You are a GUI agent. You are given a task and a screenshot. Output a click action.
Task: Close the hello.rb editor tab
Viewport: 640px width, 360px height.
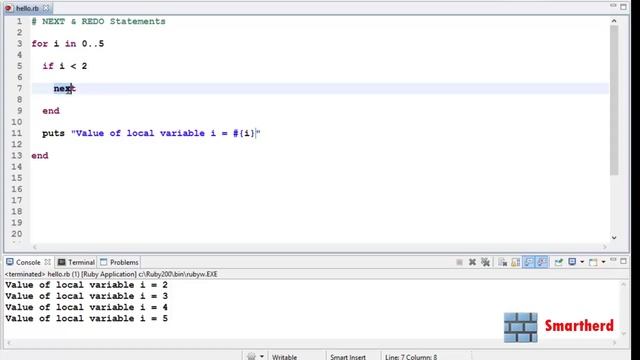pos(46,8)
